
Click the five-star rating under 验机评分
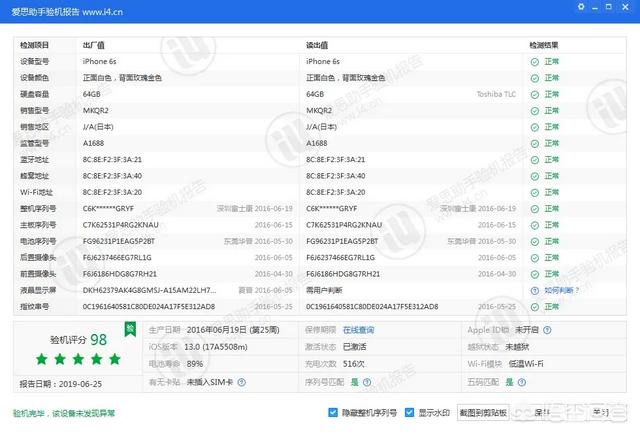tap(78, 359)
